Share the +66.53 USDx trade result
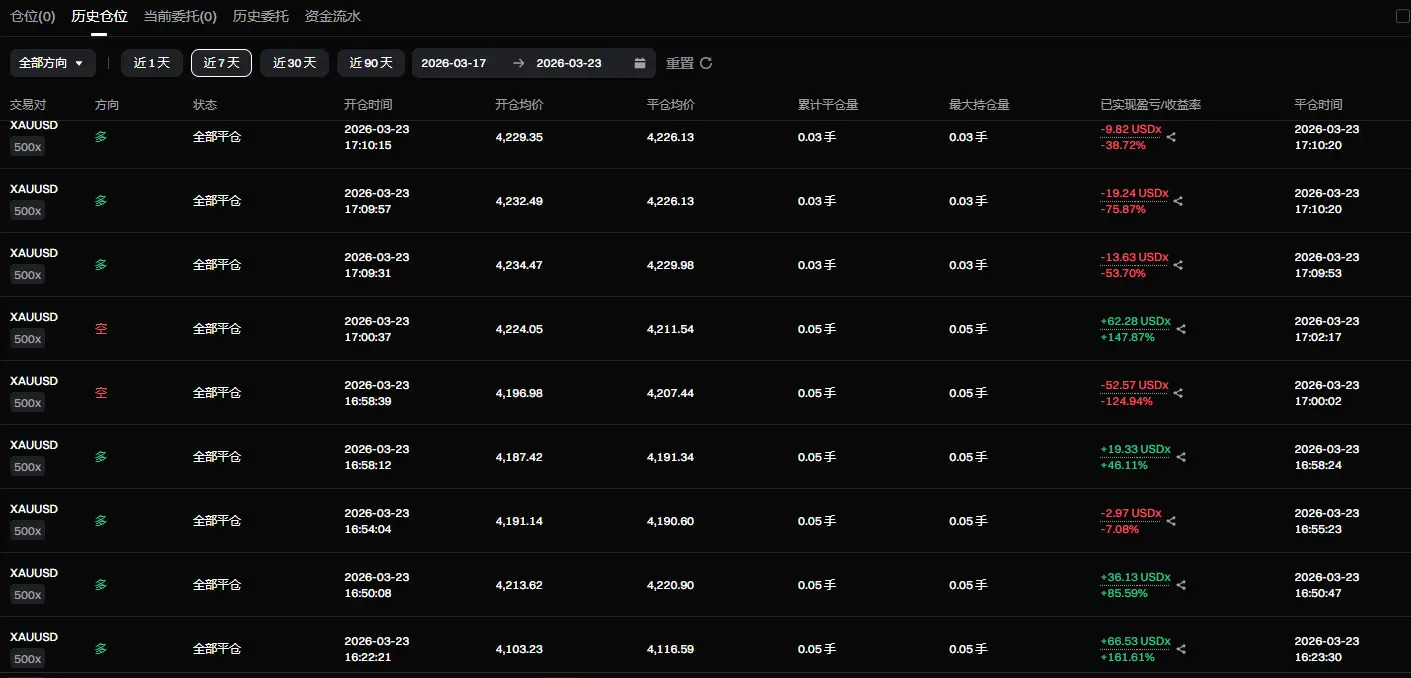 click(1181, 649)
